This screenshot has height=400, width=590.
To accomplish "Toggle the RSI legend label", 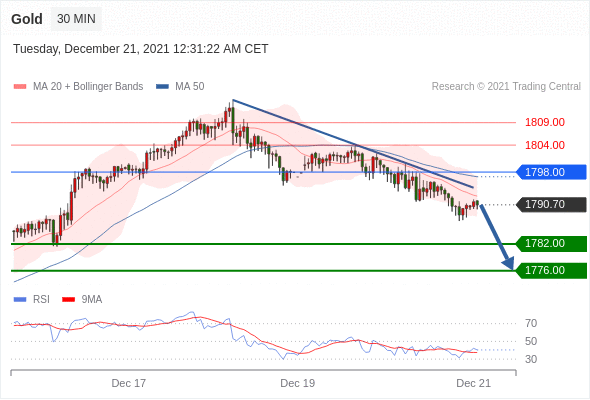I will point(41,300).
